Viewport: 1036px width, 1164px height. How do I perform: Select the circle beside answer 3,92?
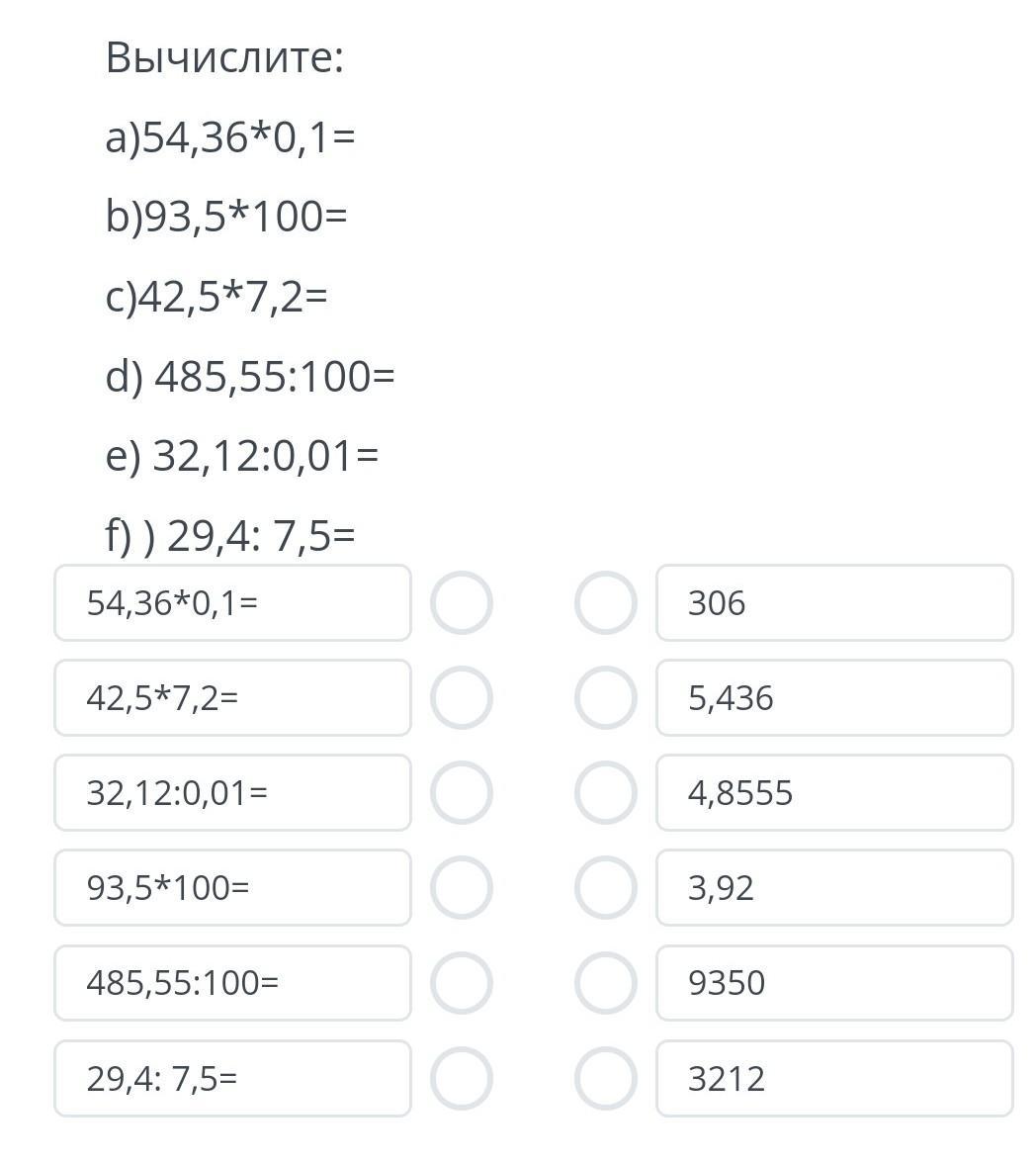pos(606,888)
